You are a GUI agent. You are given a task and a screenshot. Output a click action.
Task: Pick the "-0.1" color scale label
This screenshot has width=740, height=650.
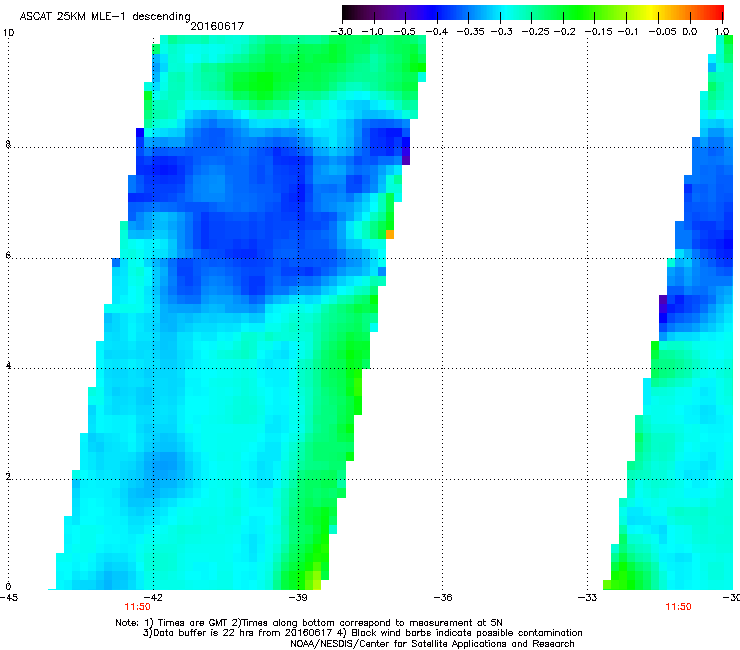(628, 32)
